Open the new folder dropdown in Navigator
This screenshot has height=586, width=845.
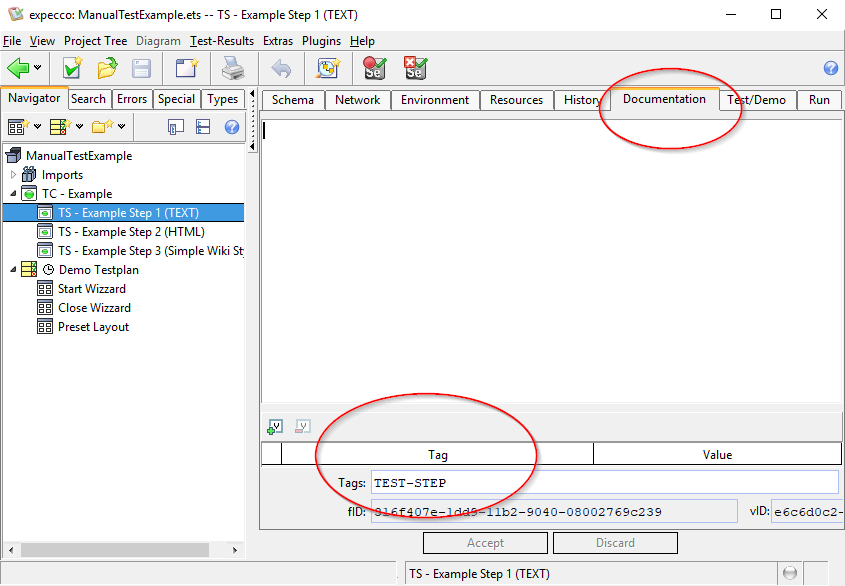point(122,127)
